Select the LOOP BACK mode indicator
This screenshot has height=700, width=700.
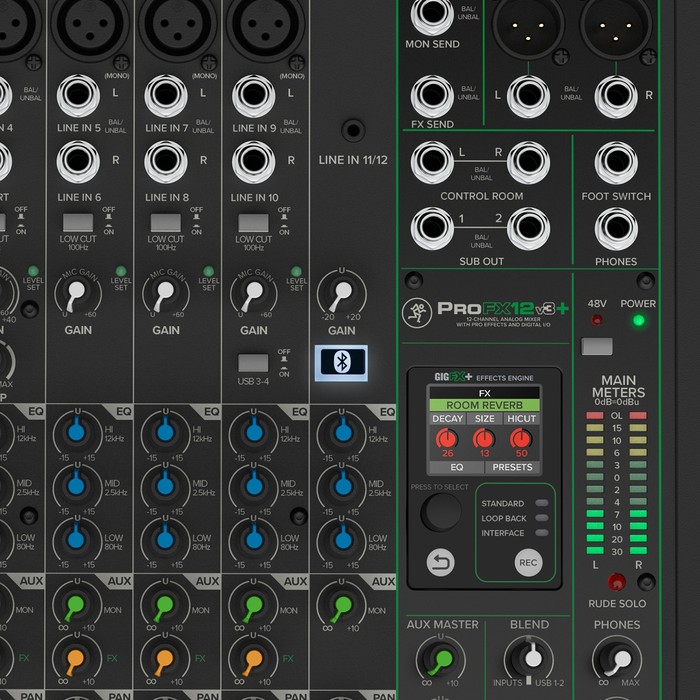(542, 518)
